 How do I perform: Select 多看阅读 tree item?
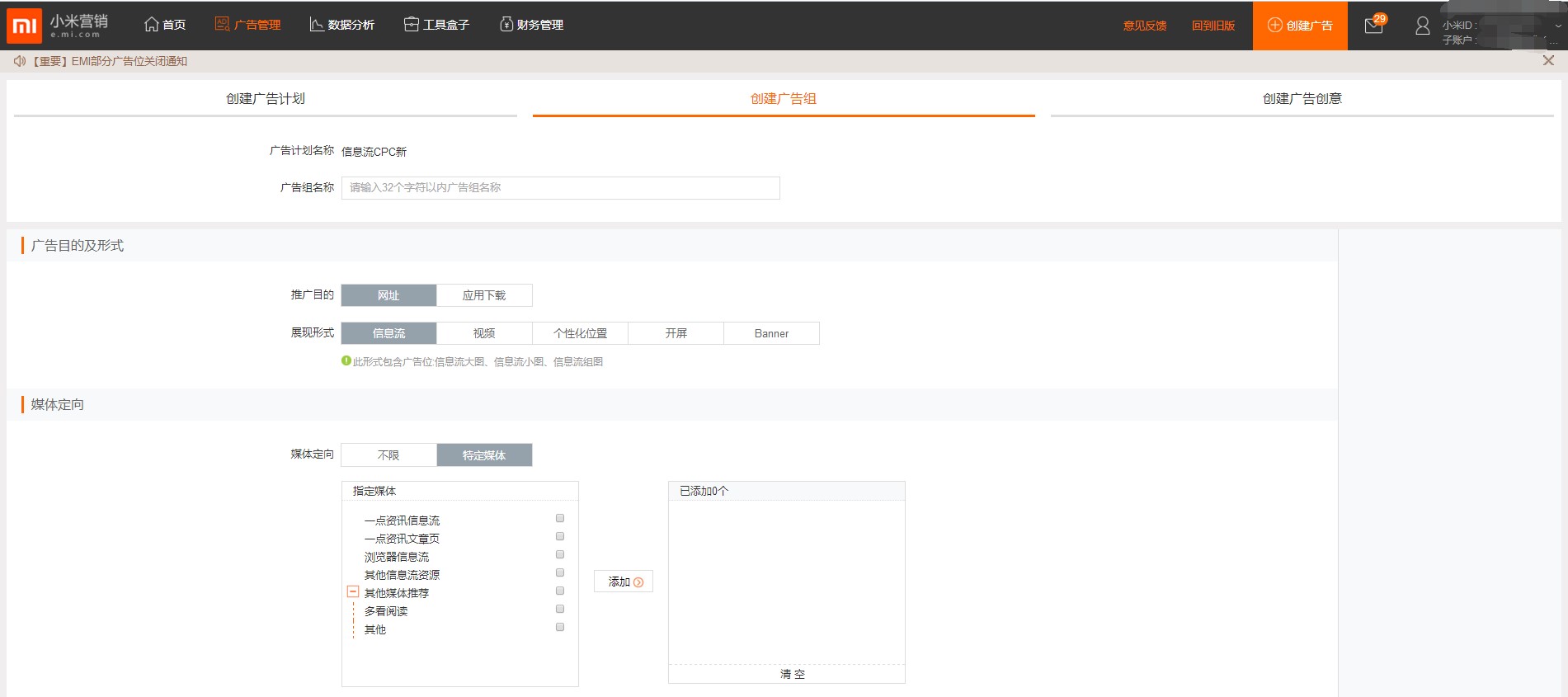point(386,611)
